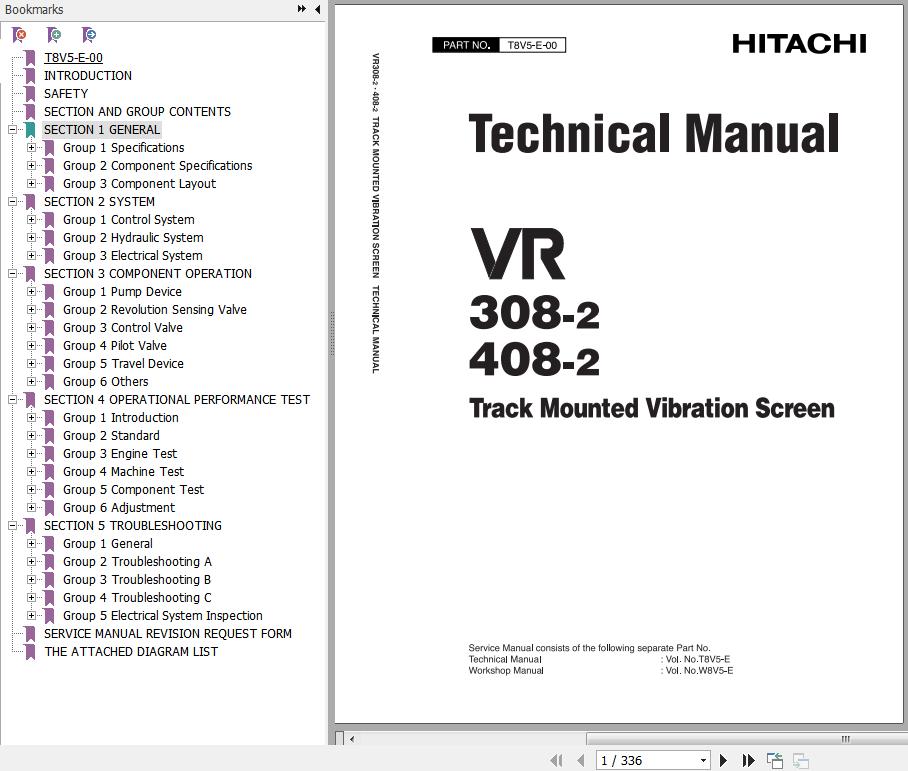This screenshot has width=908, height=771.
Task: Go to the next page
Action: point(723,760)
